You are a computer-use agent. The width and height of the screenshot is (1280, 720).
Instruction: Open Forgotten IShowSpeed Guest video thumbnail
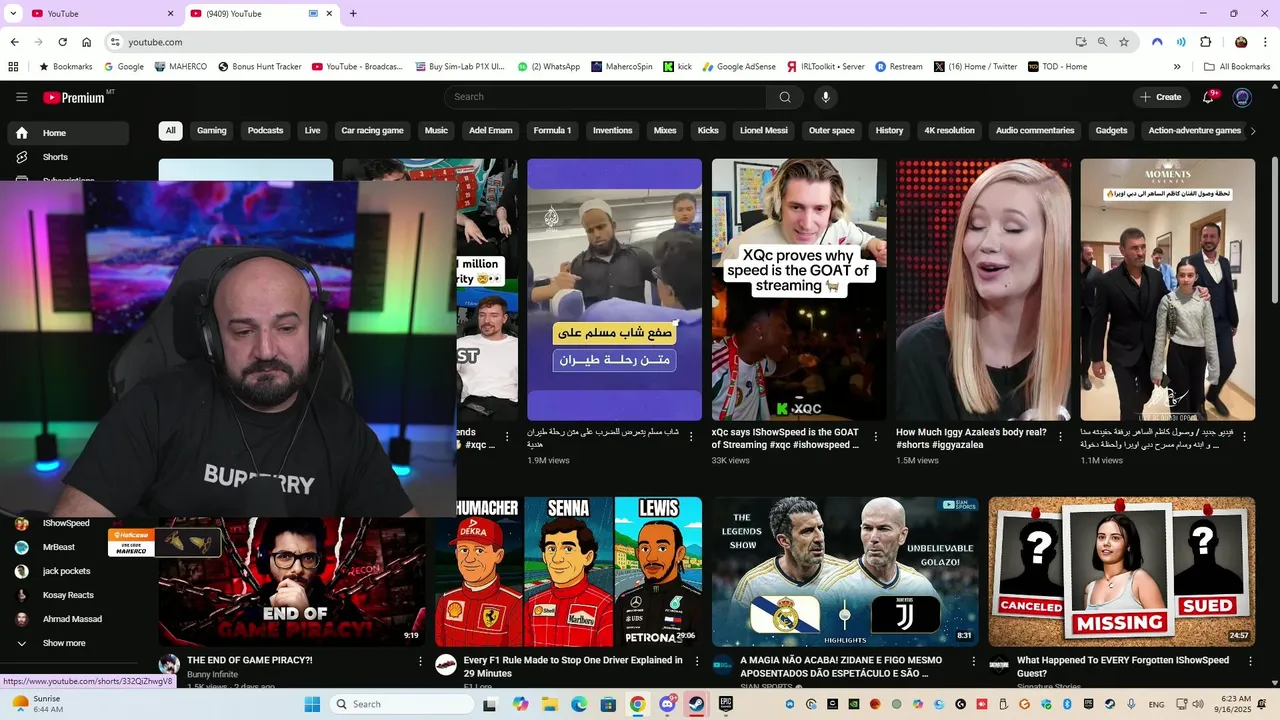[1122, 572]
